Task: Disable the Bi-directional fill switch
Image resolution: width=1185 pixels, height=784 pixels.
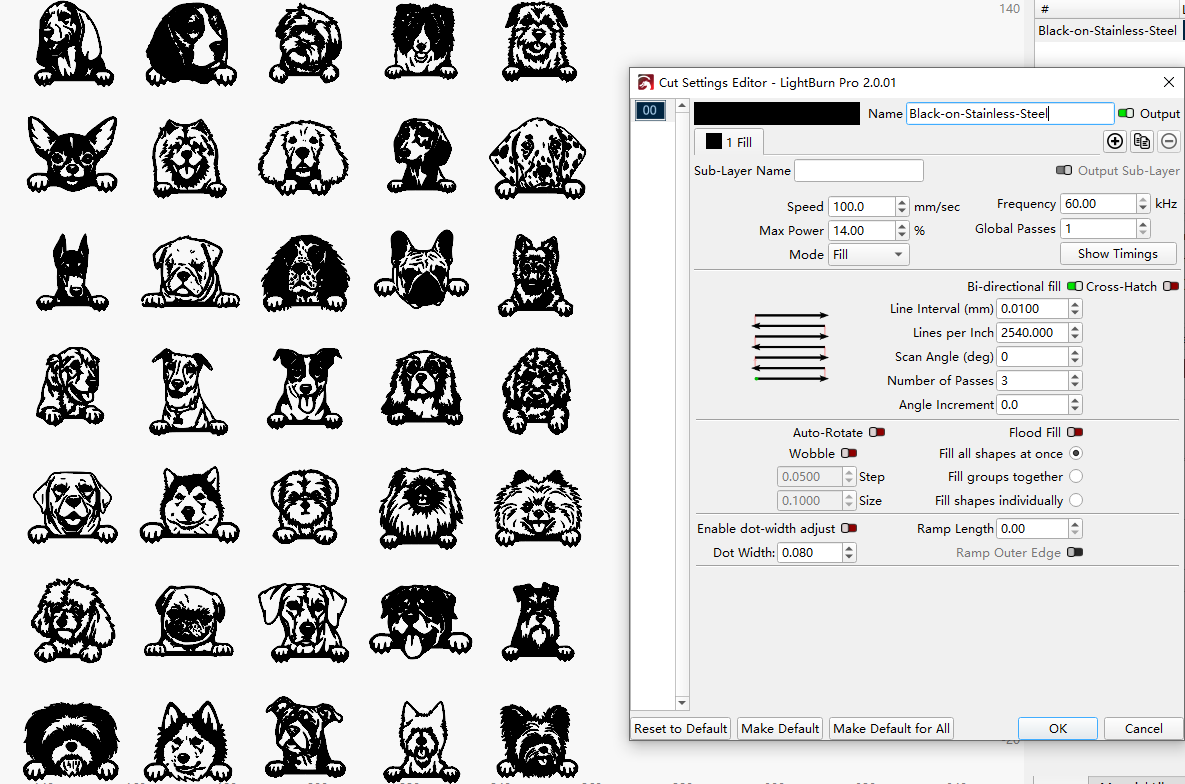Action: (x=1075, y=287)
